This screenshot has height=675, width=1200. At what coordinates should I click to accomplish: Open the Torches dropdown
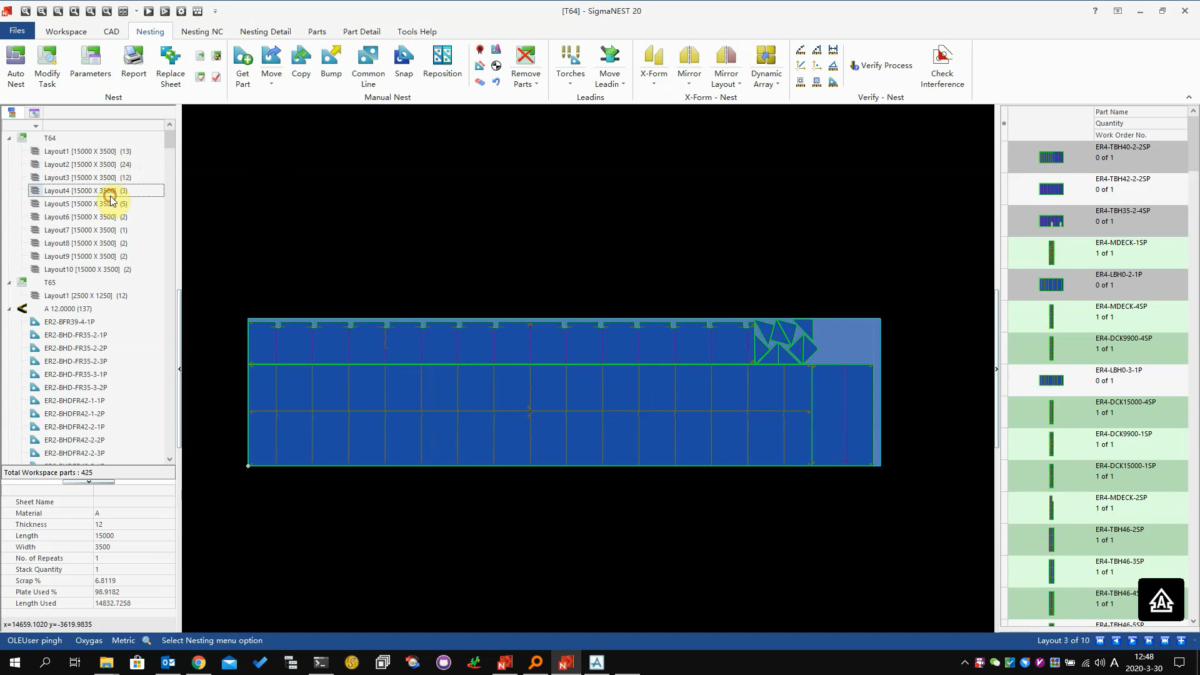click(x=570, y=64)
